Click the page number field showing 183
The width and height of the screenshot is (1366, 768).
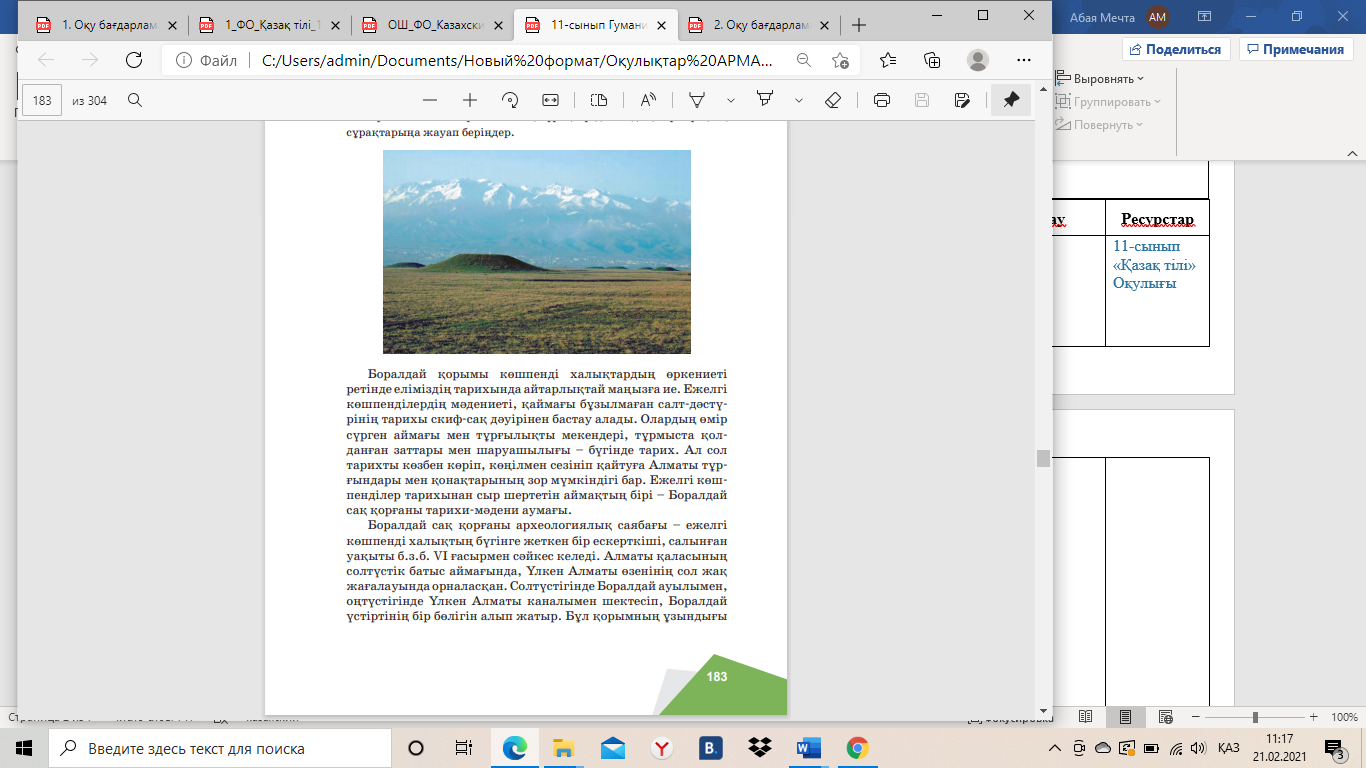click(42, 100)
